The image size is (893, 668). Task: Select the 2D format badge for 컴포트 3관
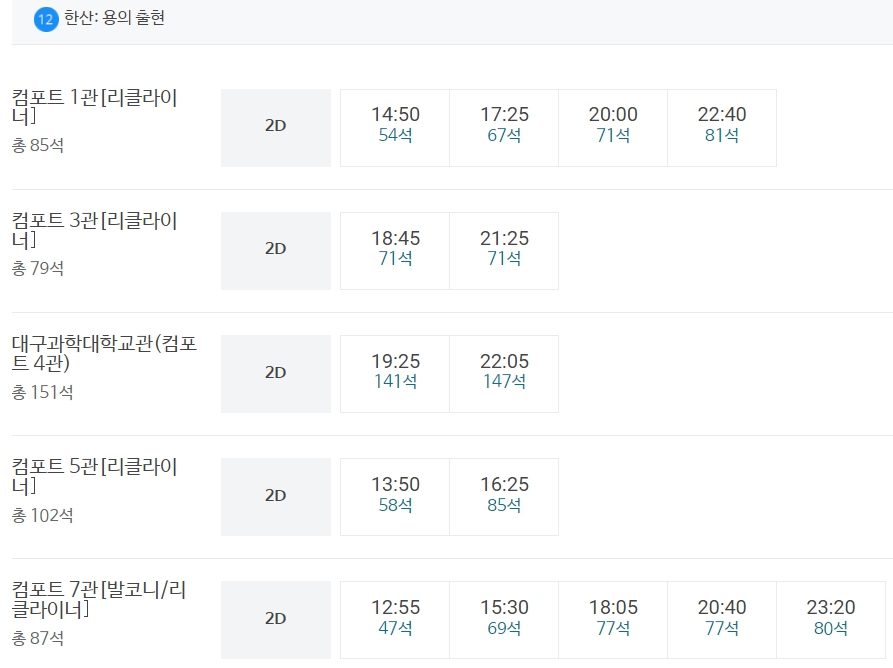[275, 250]
